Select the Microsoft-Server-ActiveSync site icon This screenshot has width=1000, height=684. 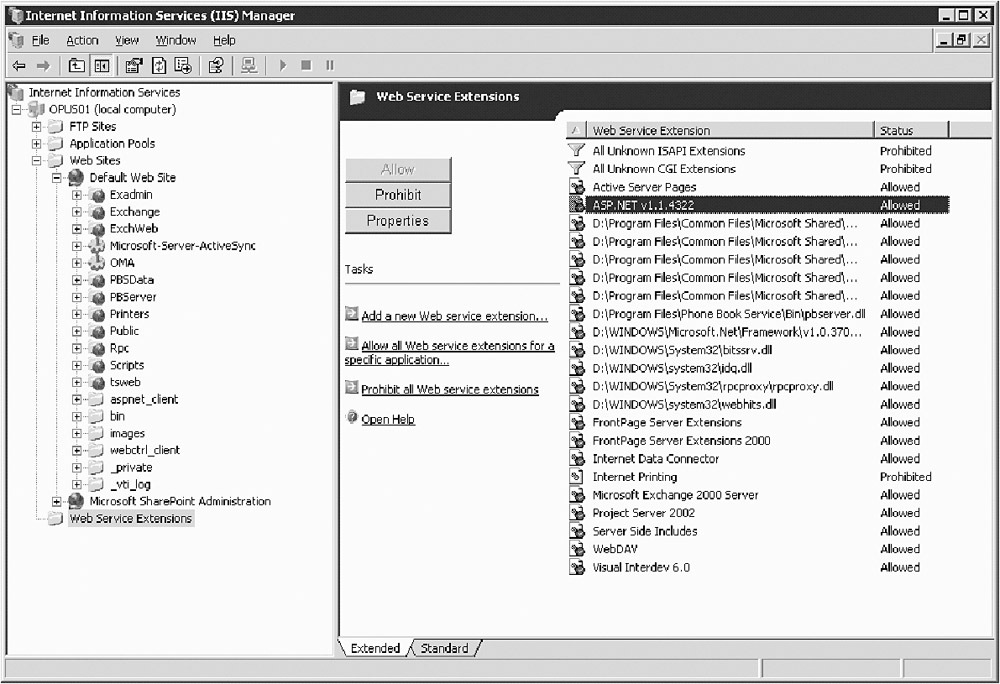click(97, 246)
